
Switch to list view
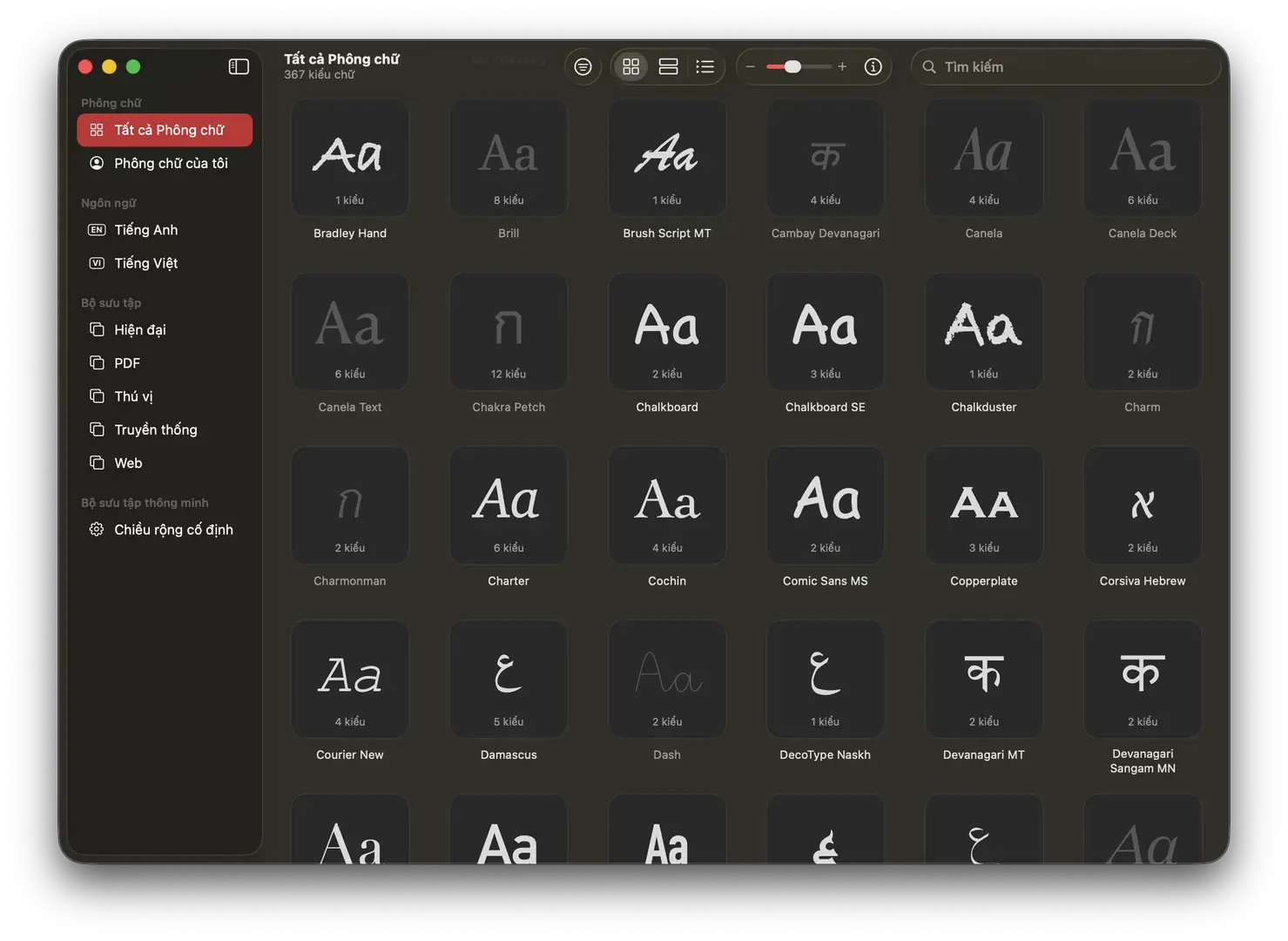tap(705, 67)
